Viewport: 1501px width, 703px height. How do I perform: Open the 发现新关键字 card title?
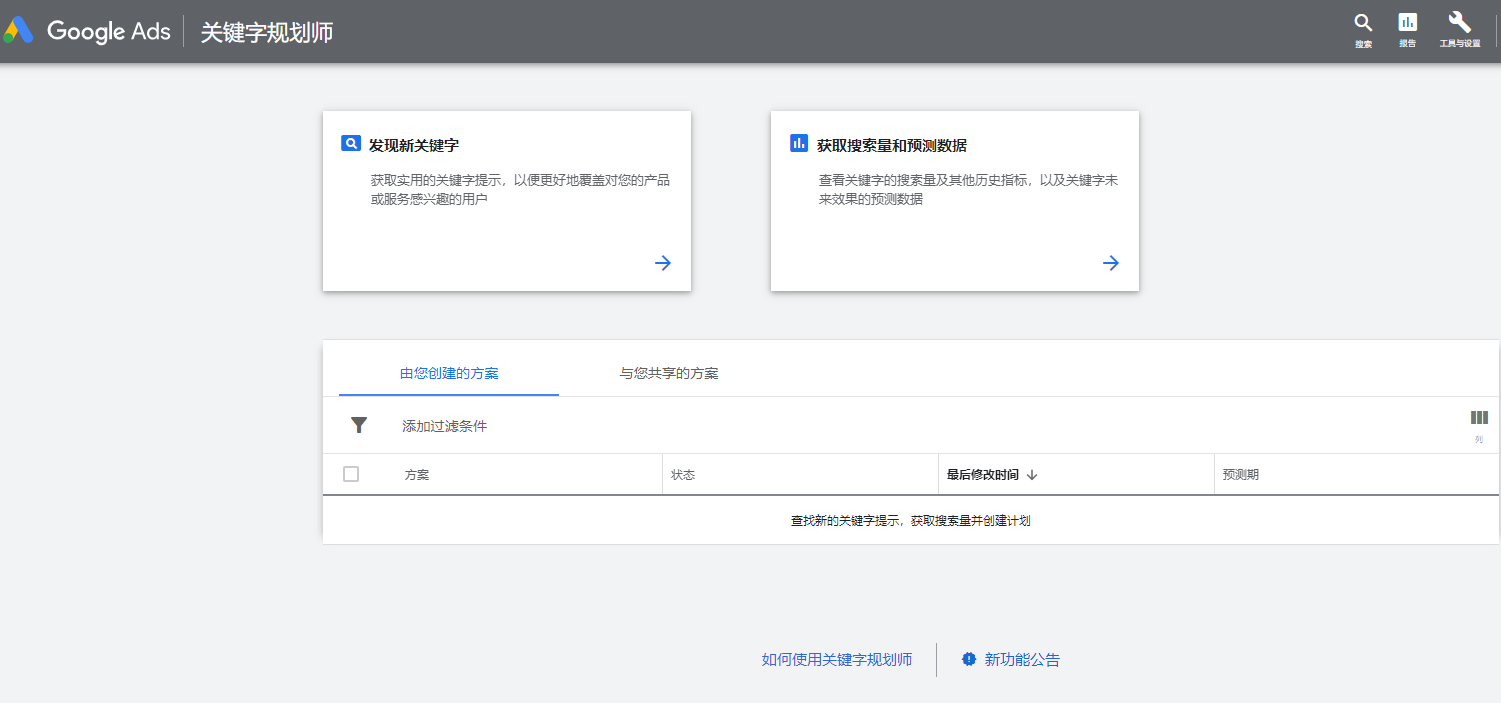click(x=414, y=145)
